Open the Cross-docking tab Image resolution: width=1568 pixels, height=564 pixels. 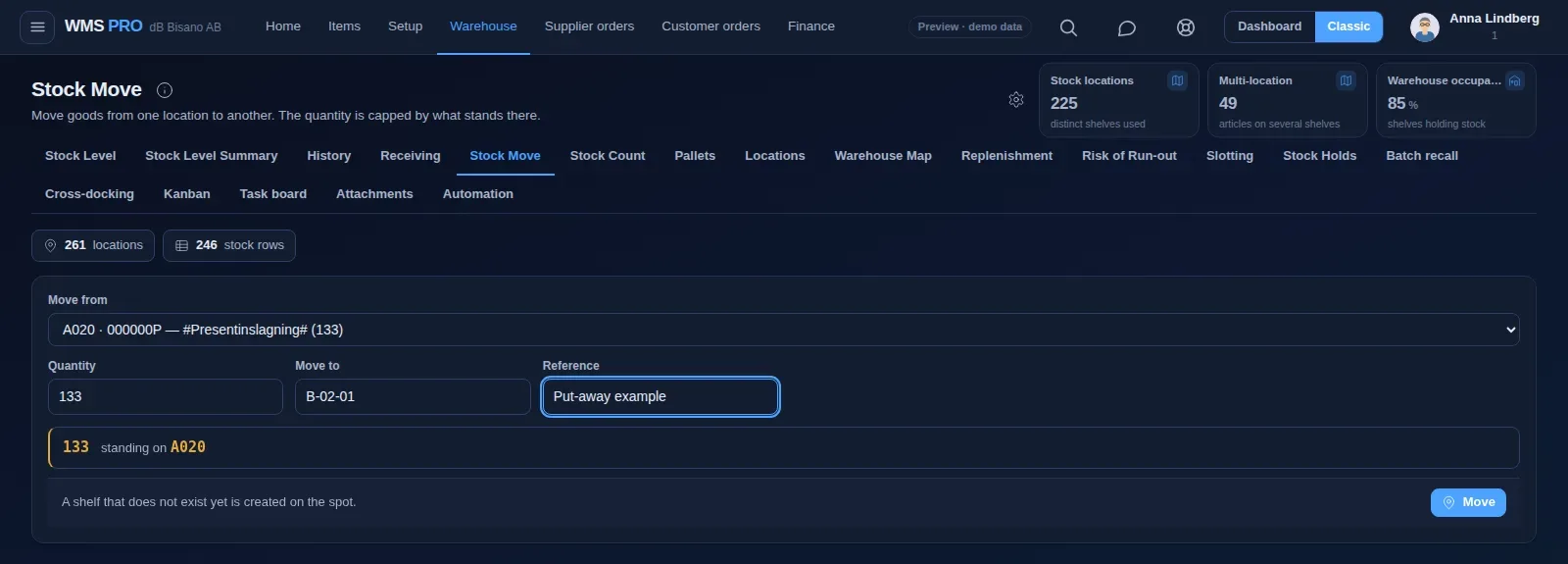(89, 194)
